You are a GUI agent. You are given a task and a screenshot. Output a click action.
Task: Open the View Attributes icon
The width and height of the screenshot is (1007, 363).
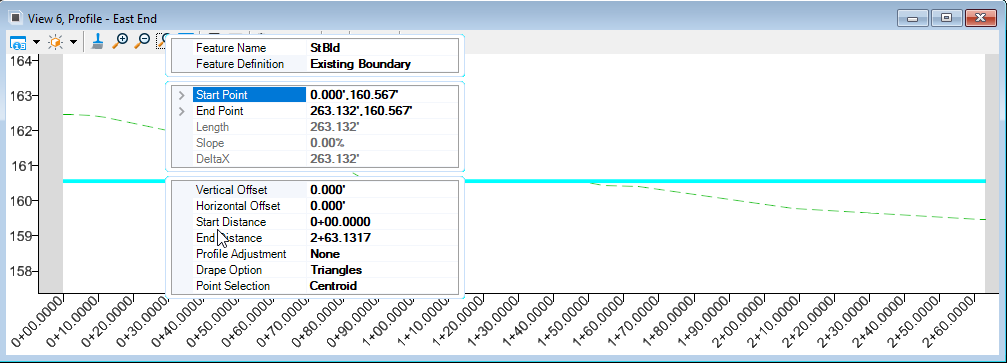[x=19, y=43]
